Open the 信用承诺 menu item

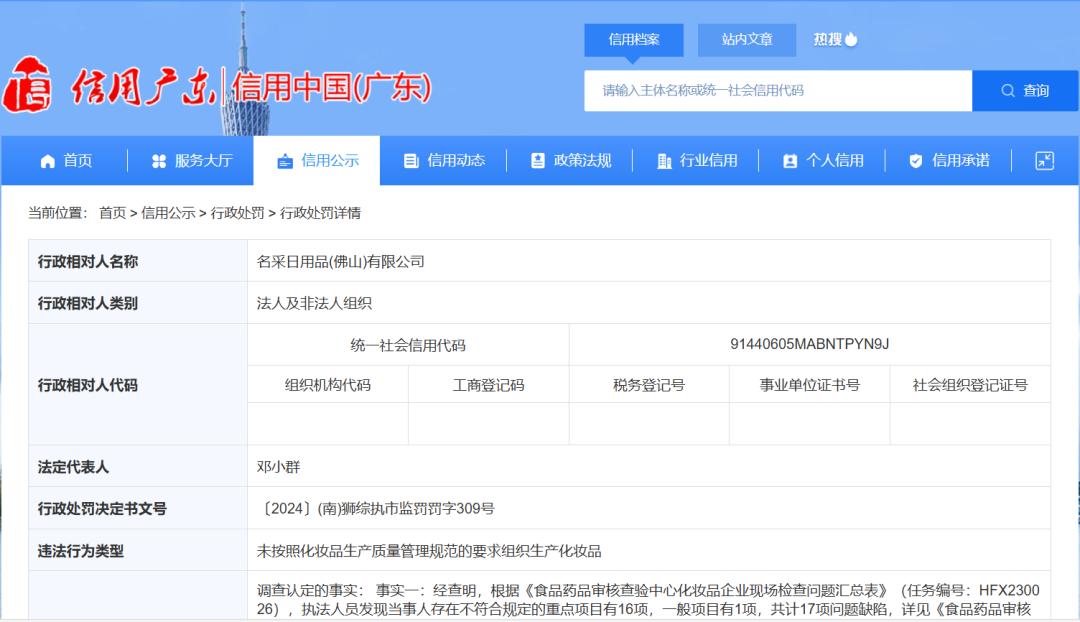click(x=948, y=161)
